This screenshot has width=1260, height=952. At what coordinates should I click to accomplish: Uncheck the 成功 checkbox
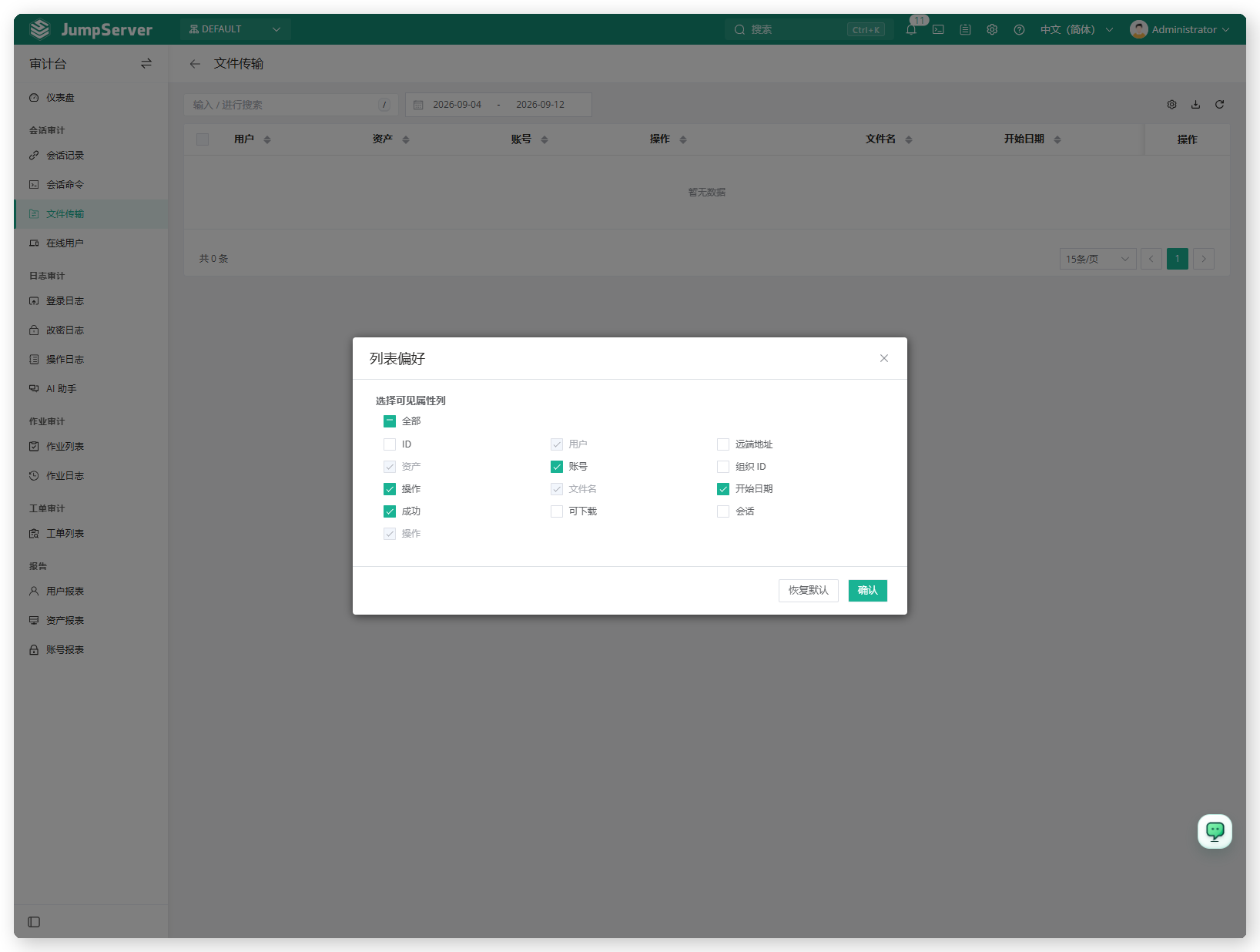coord(390,511)
